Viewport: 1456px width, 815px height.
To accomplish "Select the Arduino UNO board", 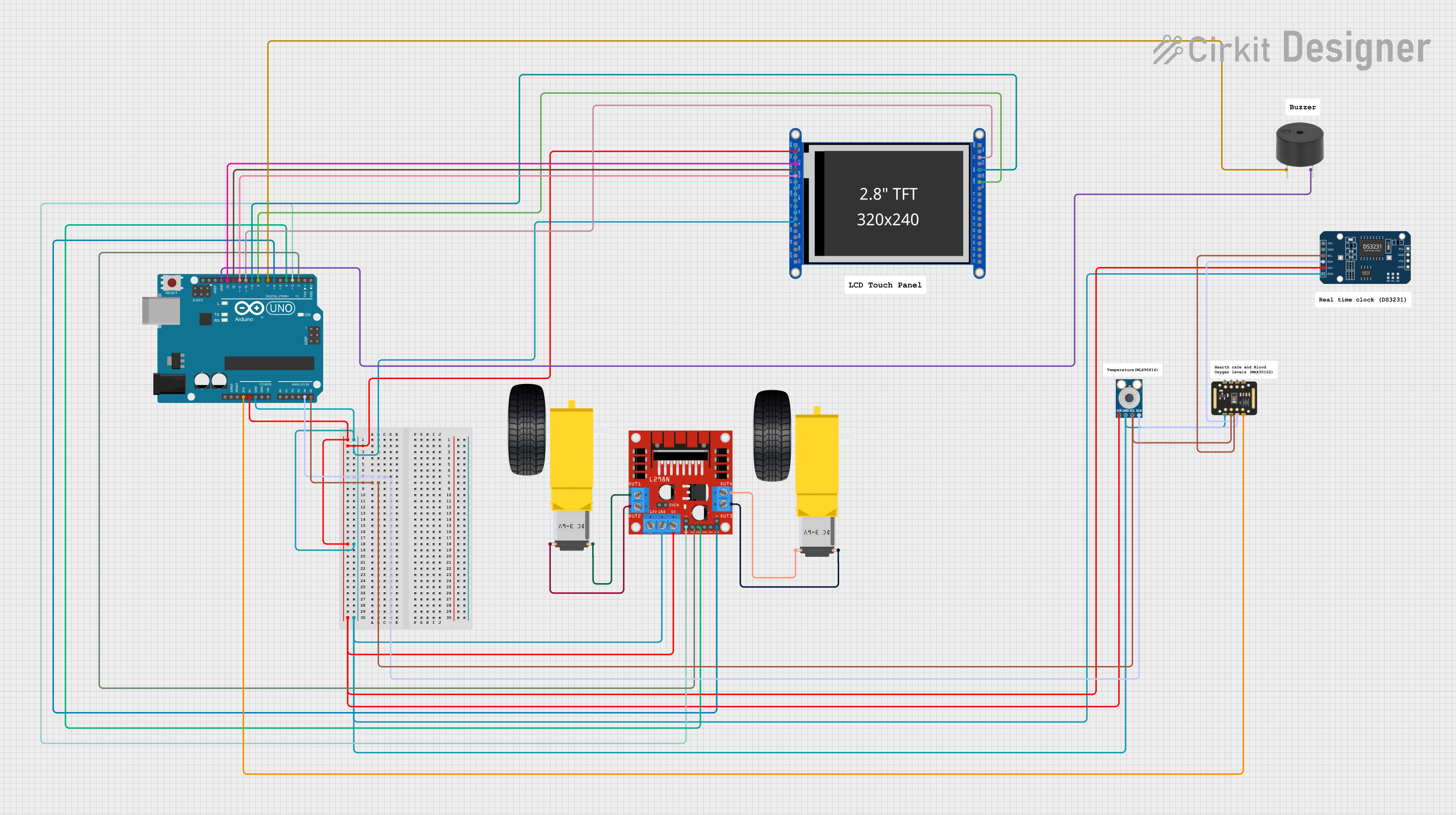I will pos(233,338).
